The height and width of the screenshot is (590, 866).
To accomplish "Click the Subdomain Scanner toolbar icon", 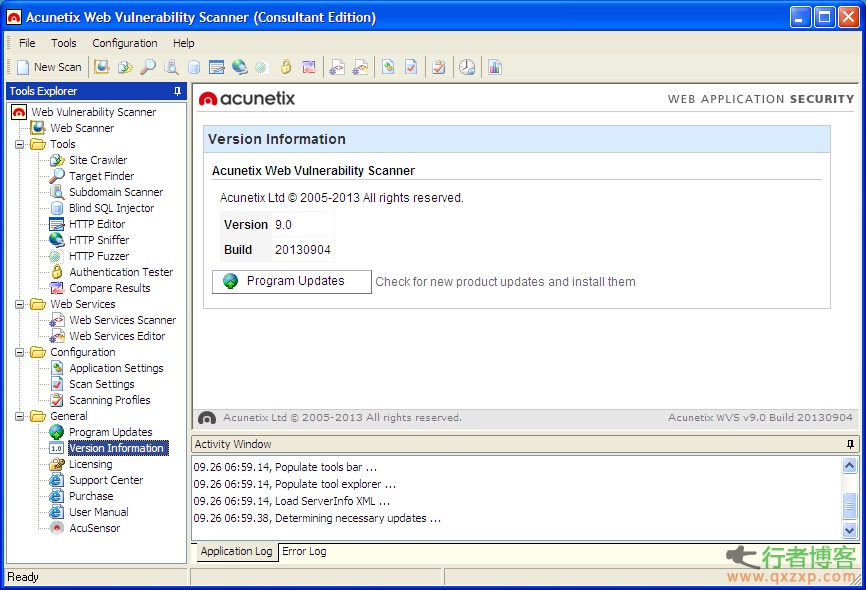I will [x=171, y=67].
